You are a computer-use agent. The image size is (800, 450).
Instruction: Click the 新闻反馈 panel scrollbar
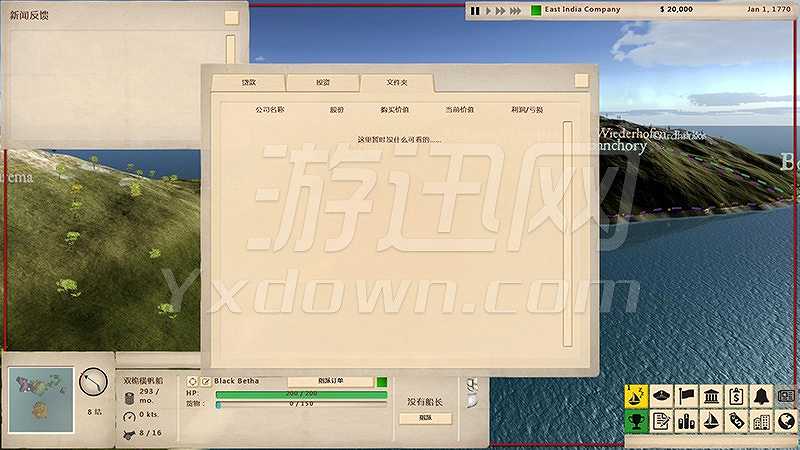tap(231, 48)
